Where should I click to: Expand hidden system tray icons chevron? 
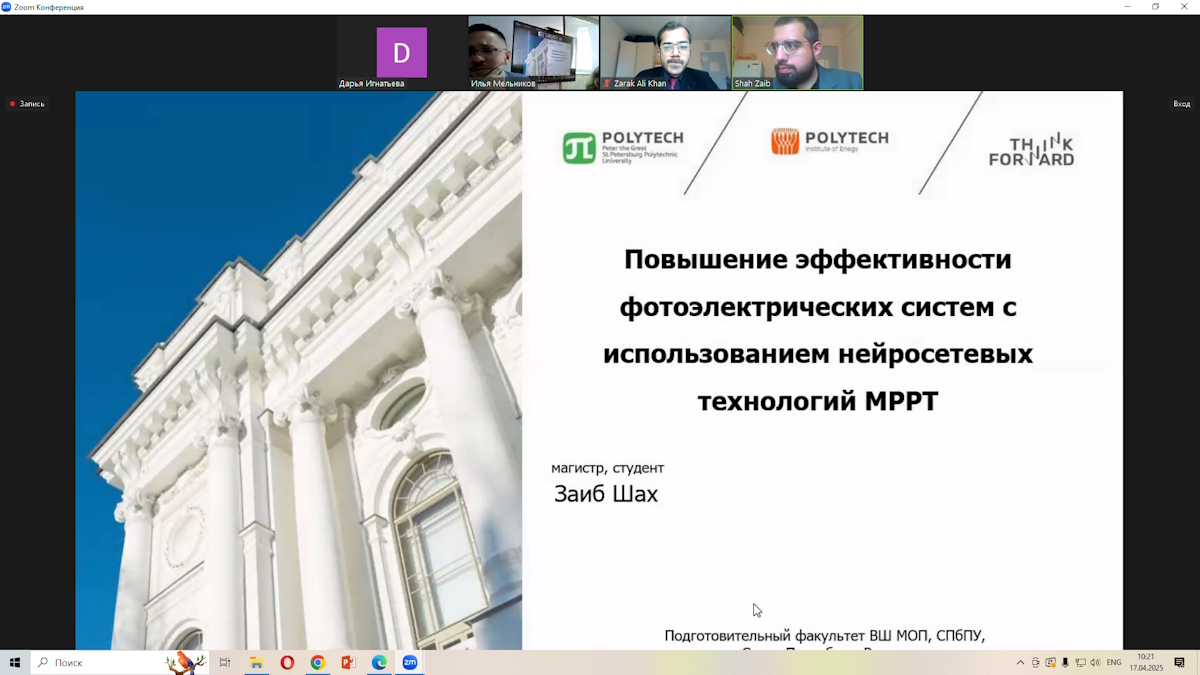(x=1020, y=663)
